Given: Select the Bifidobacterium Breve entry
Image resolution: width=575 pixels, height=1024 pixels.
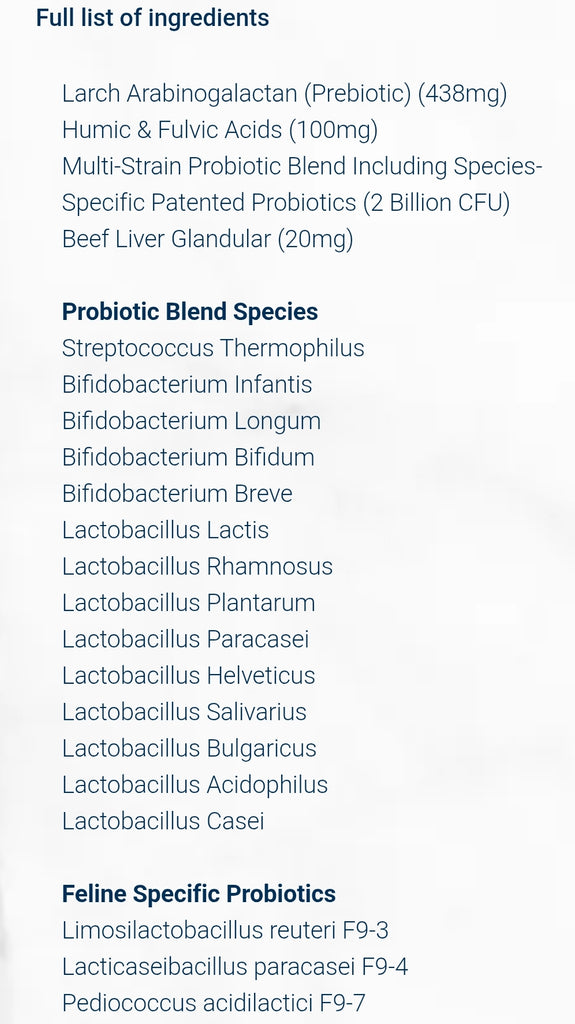Looking at the screenshot, I should pyautogui.click(x=177, y=494).
